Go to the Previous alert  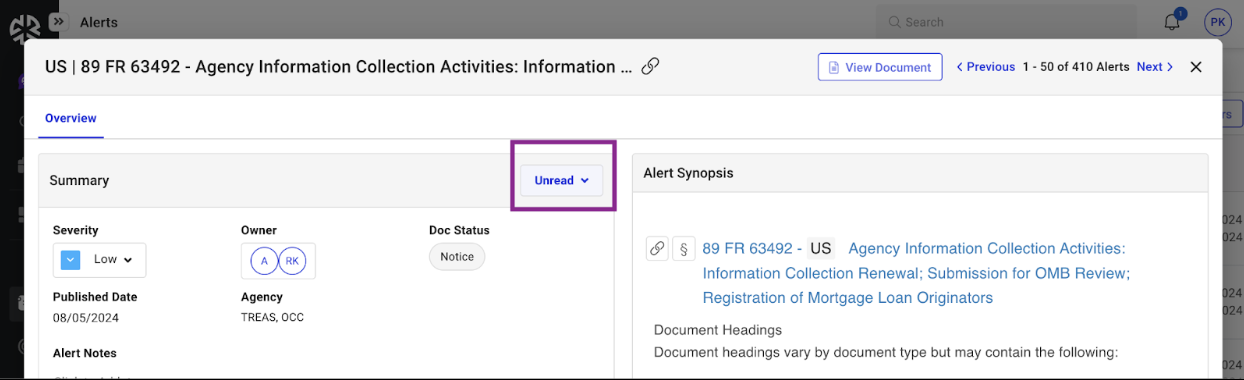pyautogui.click(x=986, y=67)
